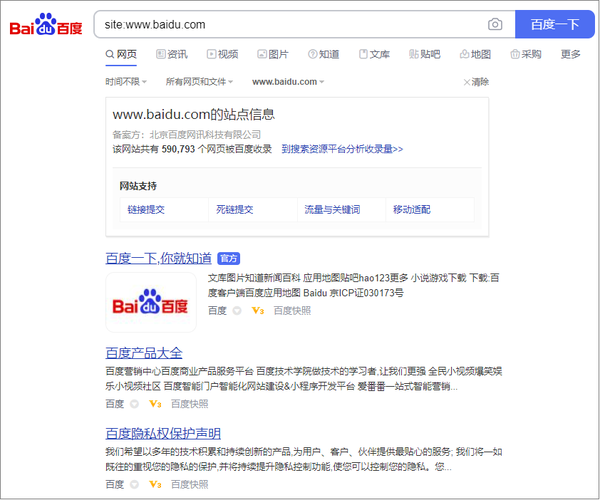Click V3 badge under 百度隐私权保护声明
600x500 pixels.
coord(155,485)
